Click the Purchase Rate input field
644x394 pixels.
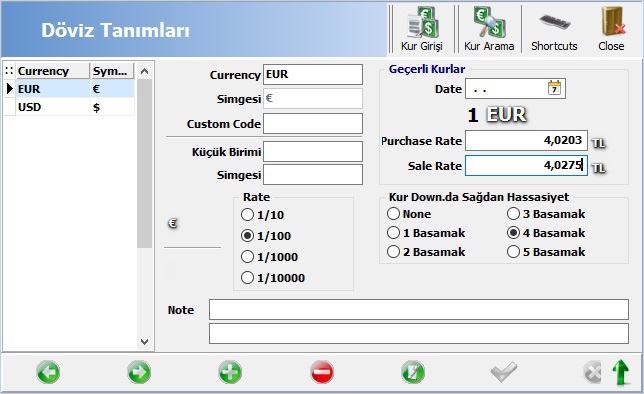[526, 141]
